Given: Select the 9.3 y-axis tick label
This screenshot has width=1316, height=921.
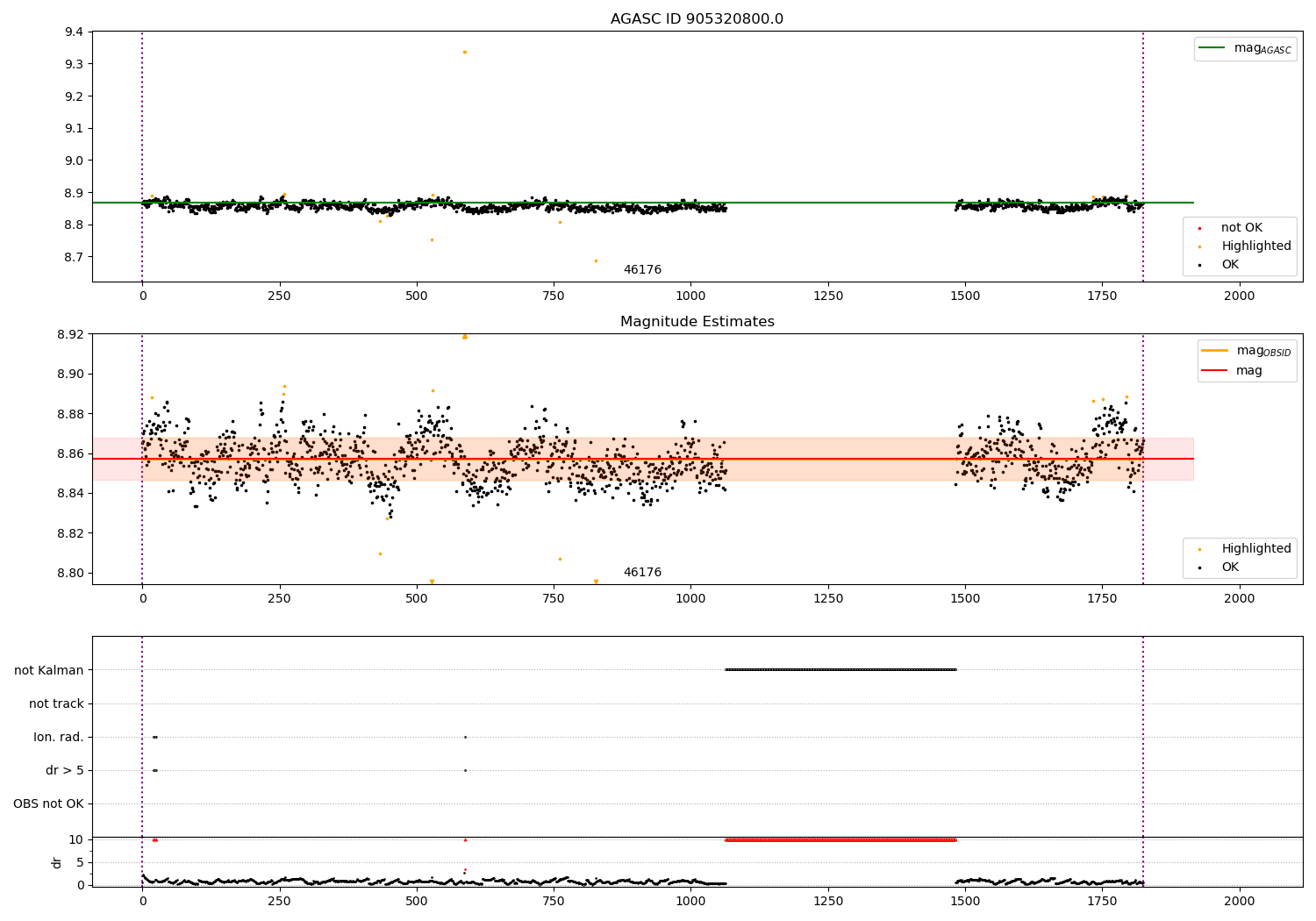Looking at the screenshot, I should (x=75, y=64).
